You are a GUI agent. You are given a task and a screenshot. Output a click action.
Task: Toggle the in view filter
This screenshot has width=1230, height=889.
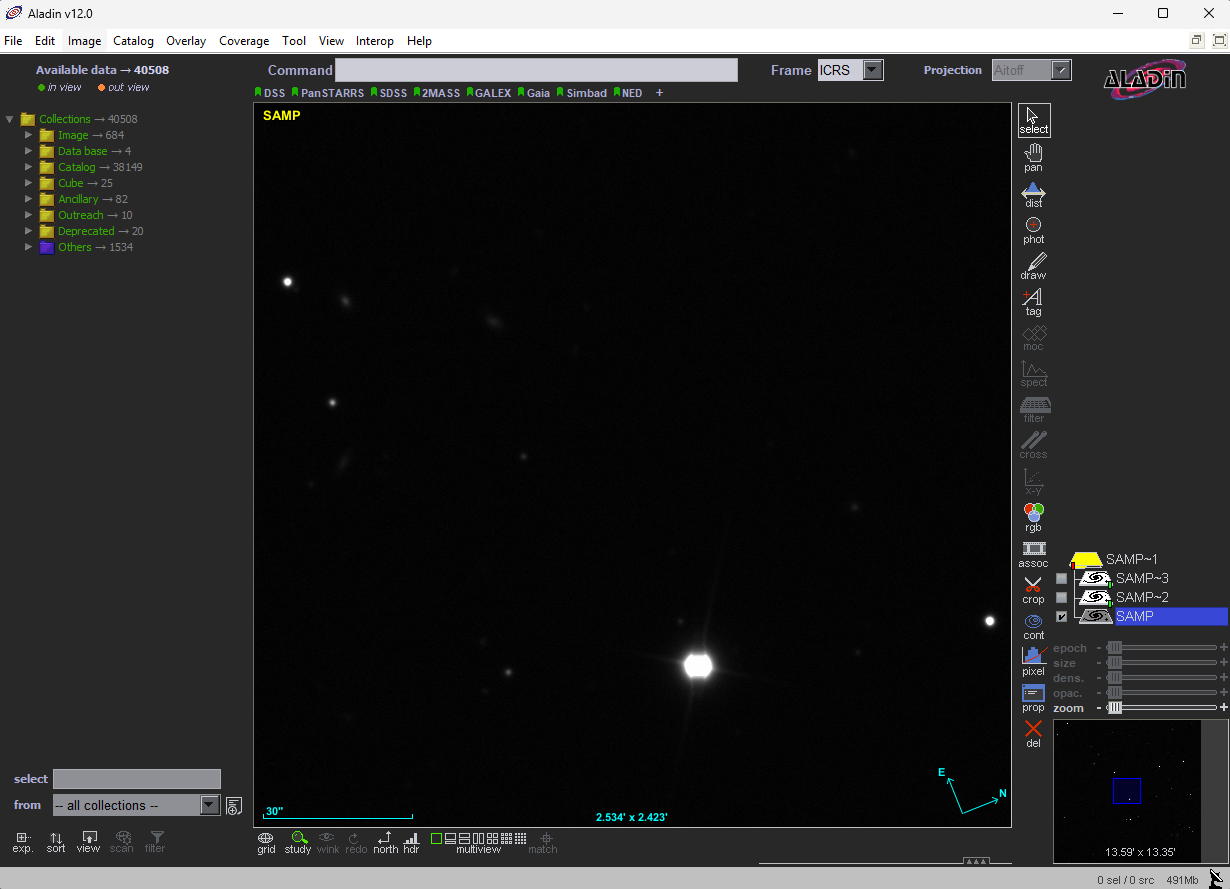tap(60, 87)
